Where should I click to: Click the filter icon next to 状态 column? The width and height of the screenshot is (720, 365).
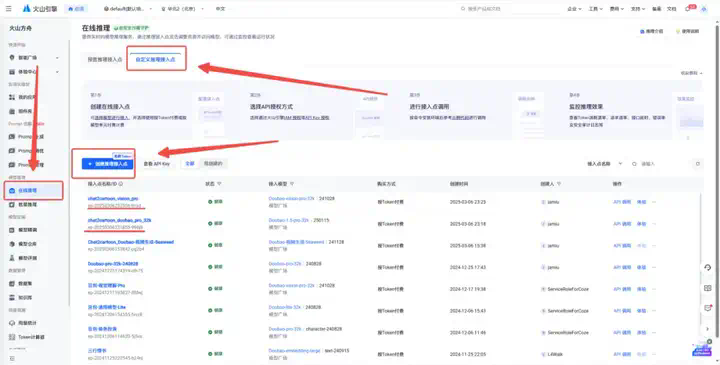(x=219, y=184)
